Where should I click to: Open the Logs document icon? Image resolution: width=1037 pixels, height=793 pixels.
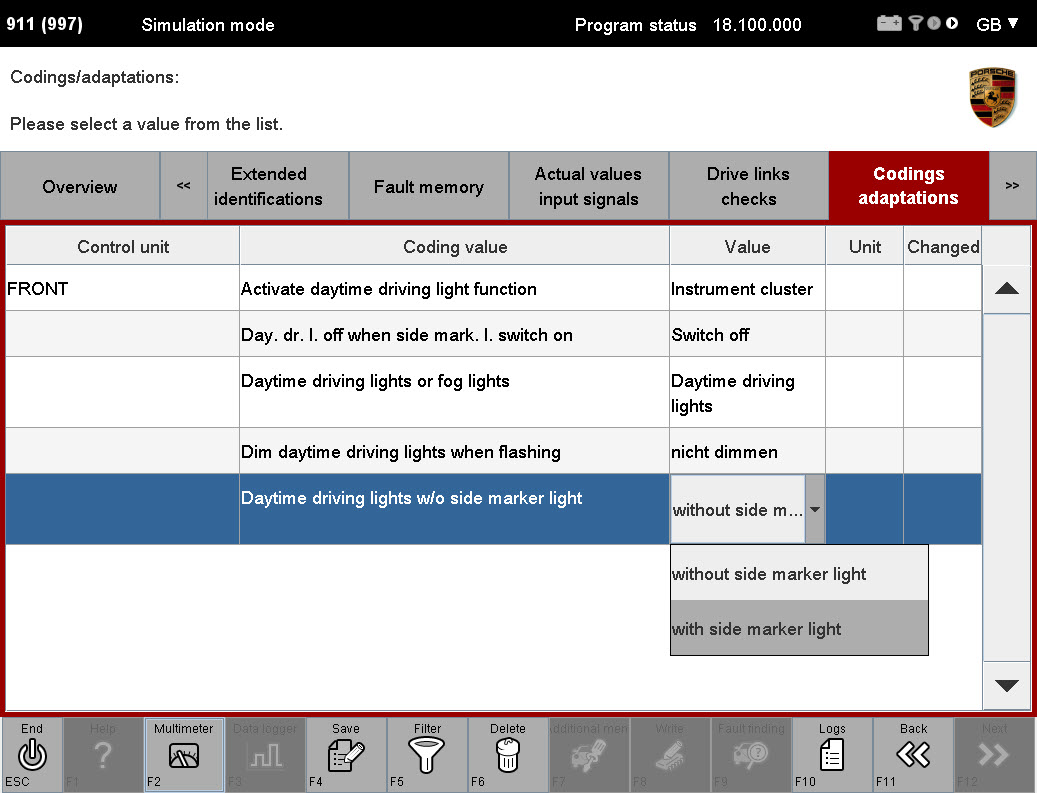click(832, 755)
